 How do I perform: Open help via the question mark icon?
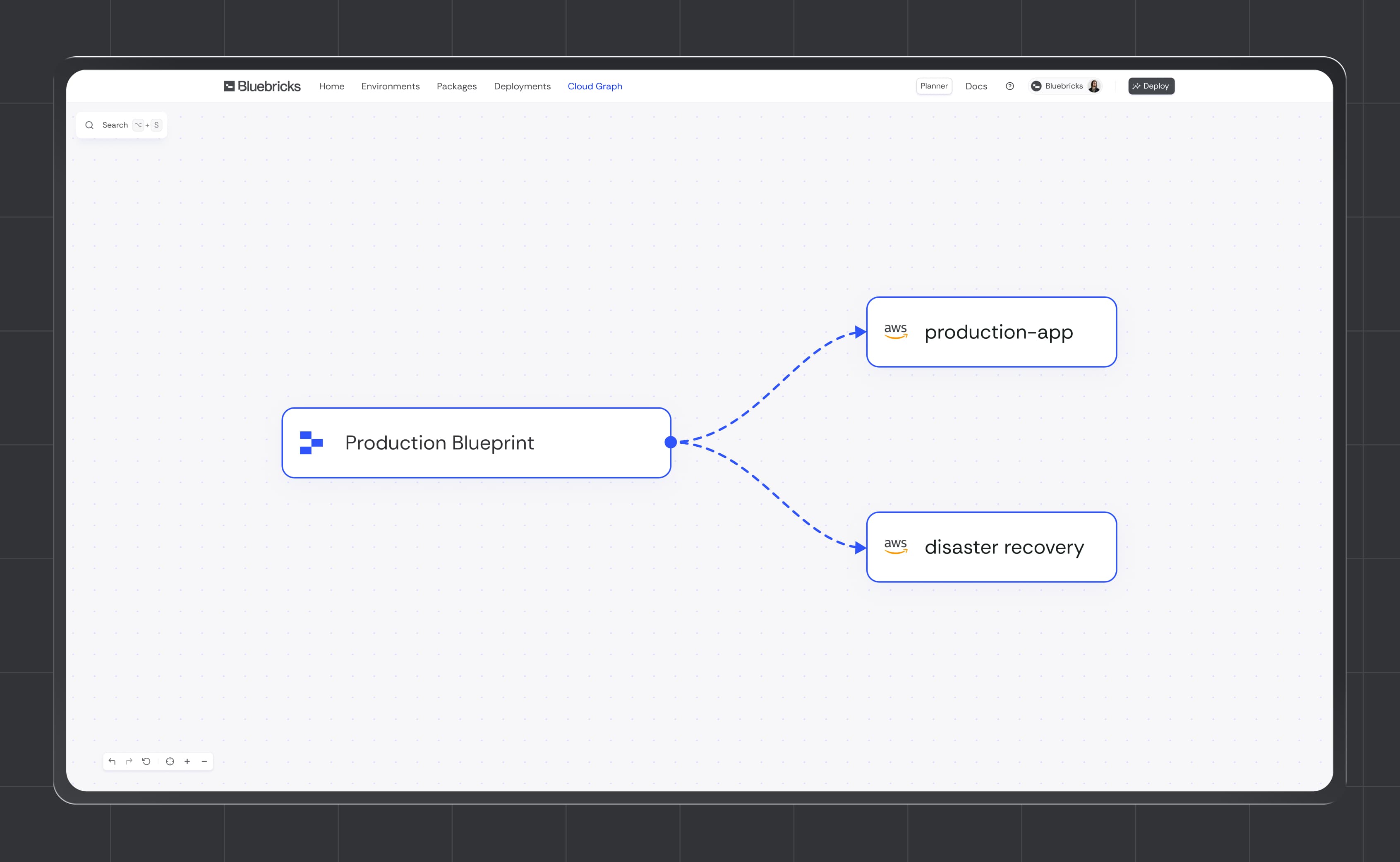pos(1009,86)
